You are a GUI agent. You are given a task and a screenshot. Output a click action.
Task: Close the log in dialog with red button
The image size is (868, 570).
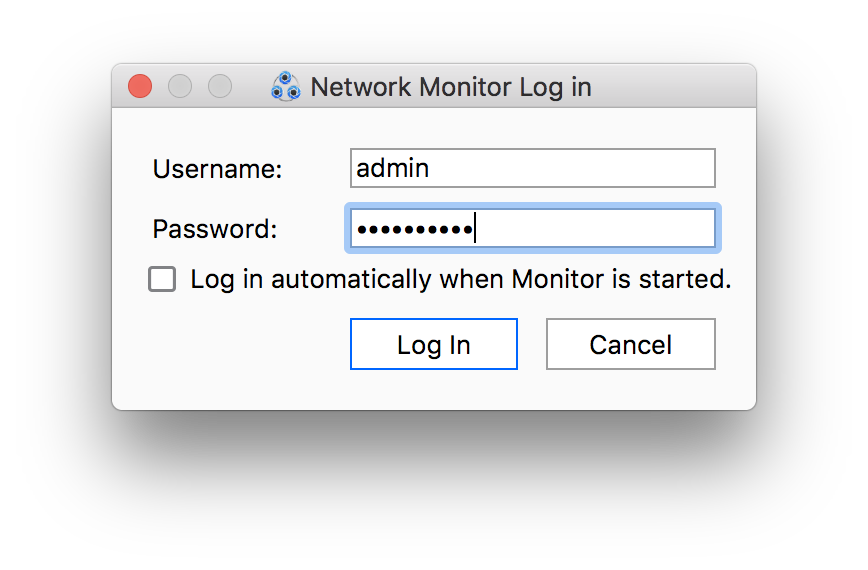click(140, 87)
